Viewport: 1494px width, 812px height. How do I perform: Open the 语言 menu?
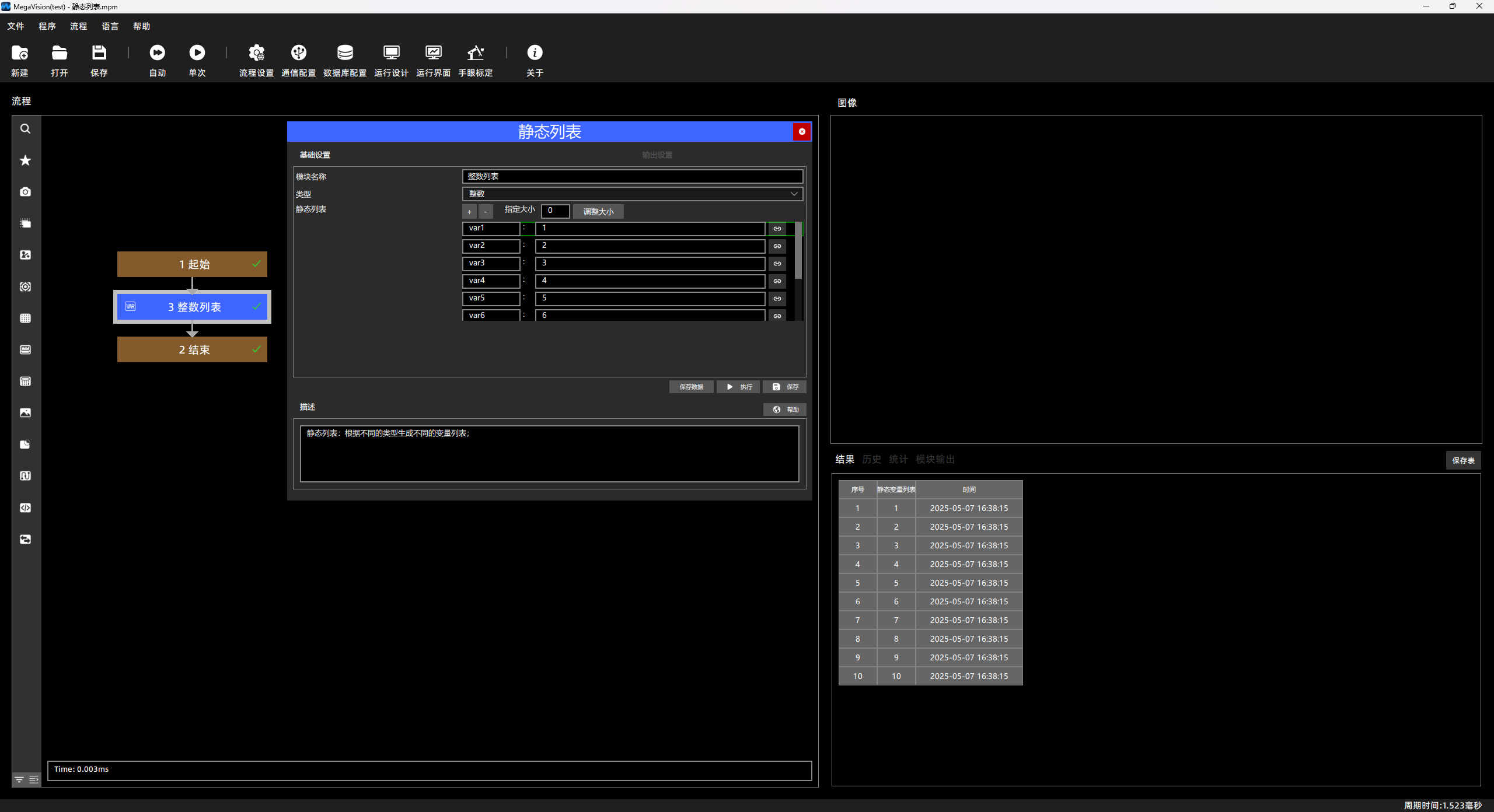[x=110, y=26]
